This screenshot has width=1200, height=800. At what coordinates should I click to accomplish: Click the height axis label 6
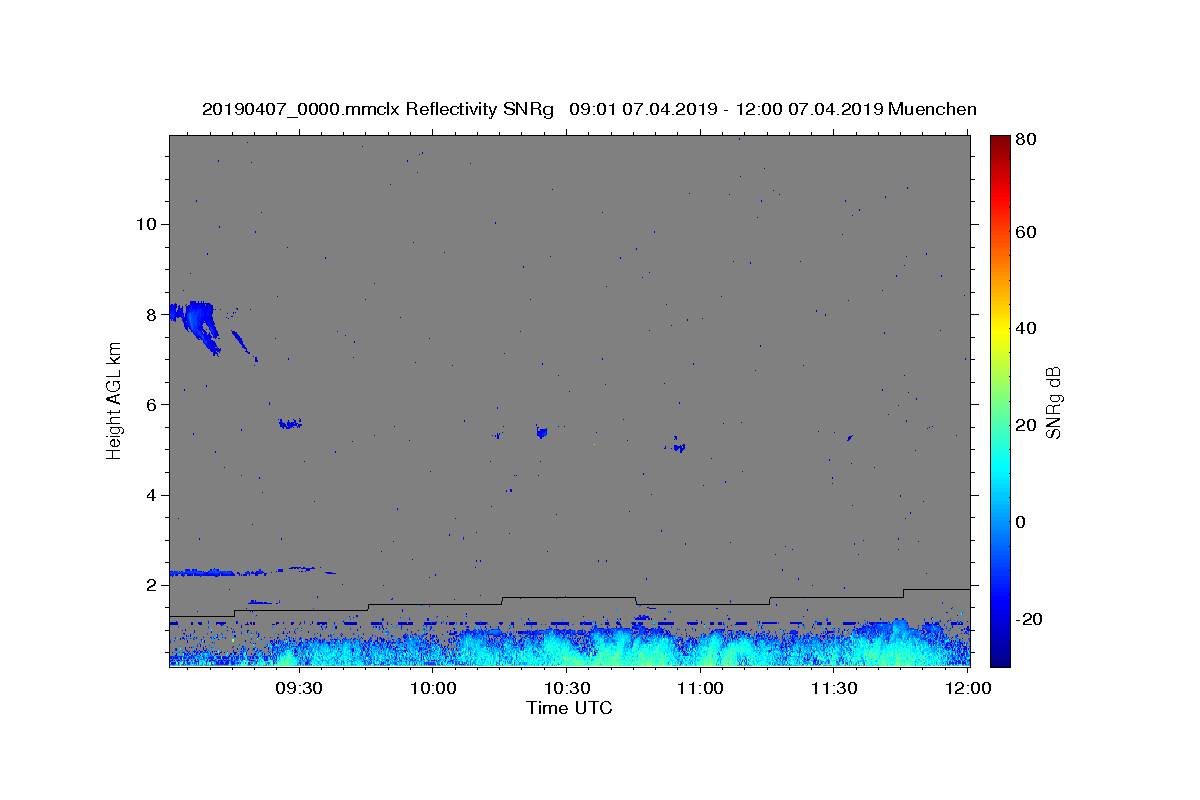(x=150, y=404)
